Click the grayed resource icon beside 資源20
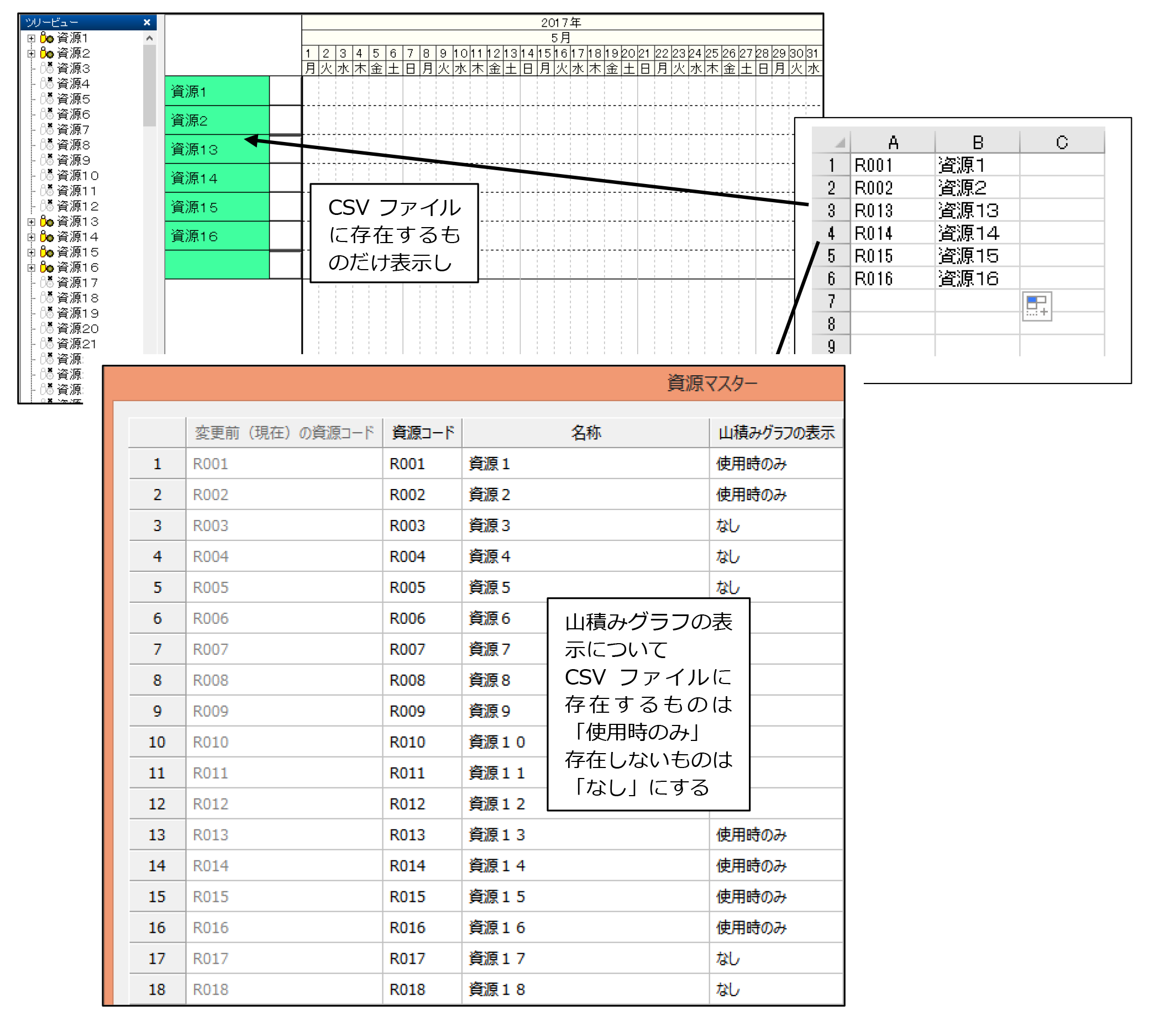The width and height of the screenshot is (1149, 1036). [46, 328]
